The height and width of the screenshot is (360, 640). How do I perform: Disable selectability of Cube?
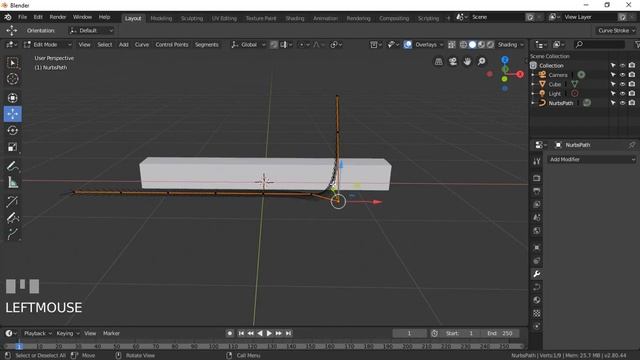(613, 84)
